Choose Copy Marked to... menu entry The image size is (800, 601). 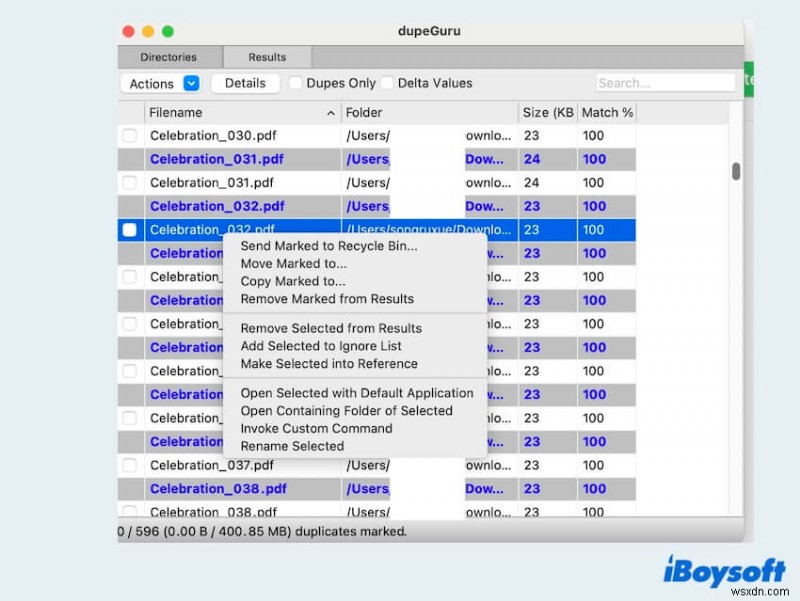[293, 281]
